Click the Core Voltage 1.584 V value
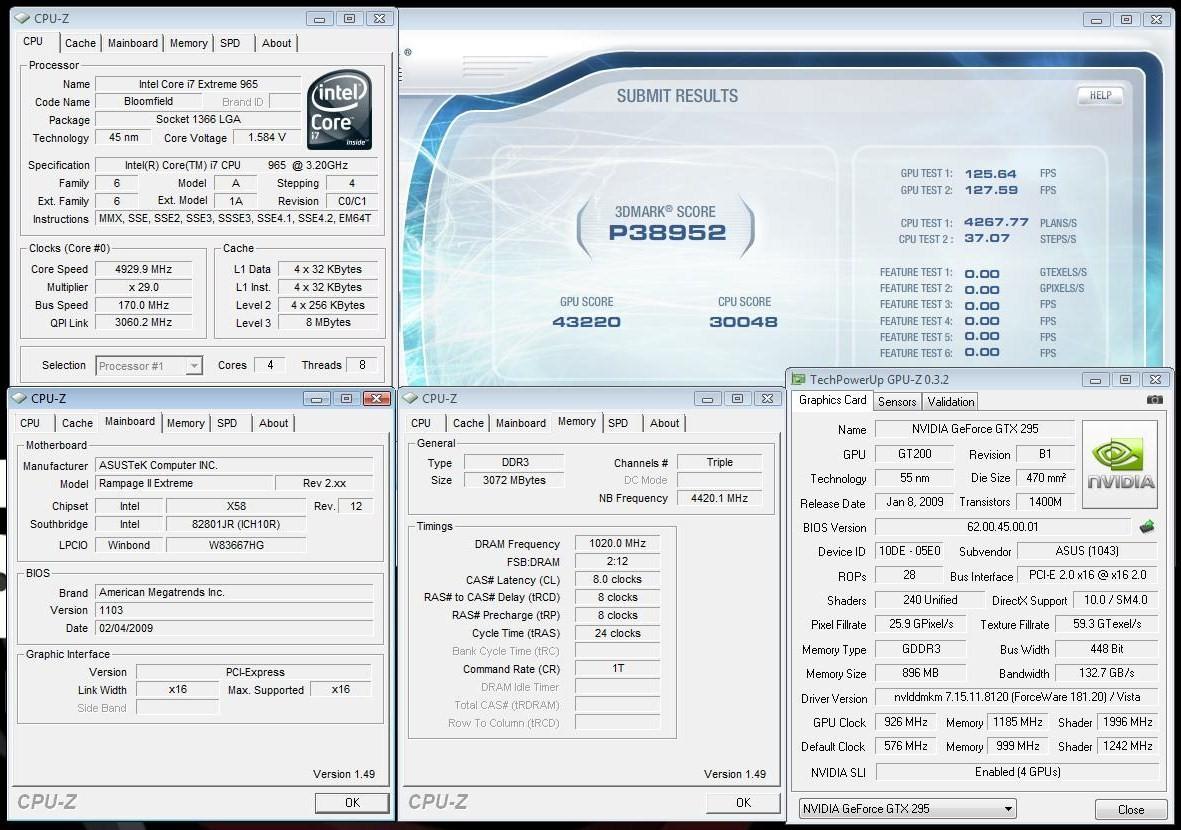 (x=267, y=137)
